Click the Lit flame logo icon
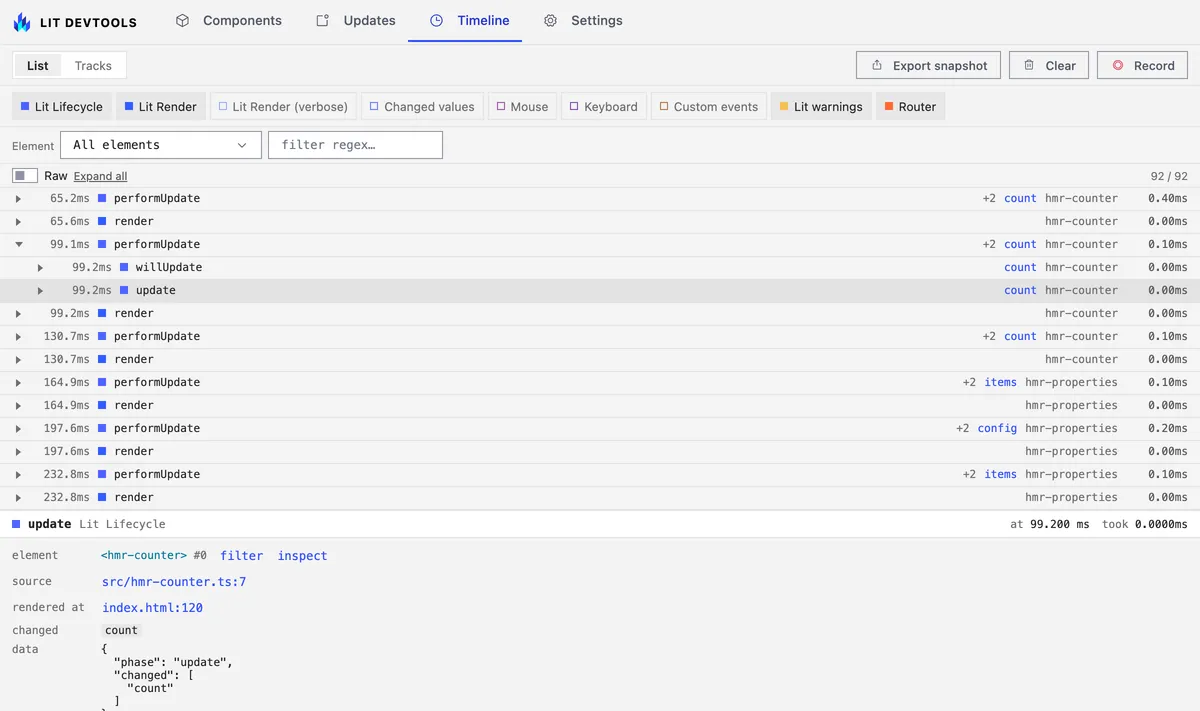Screen dimensions: 1200x711 click(x=22, y=21)
